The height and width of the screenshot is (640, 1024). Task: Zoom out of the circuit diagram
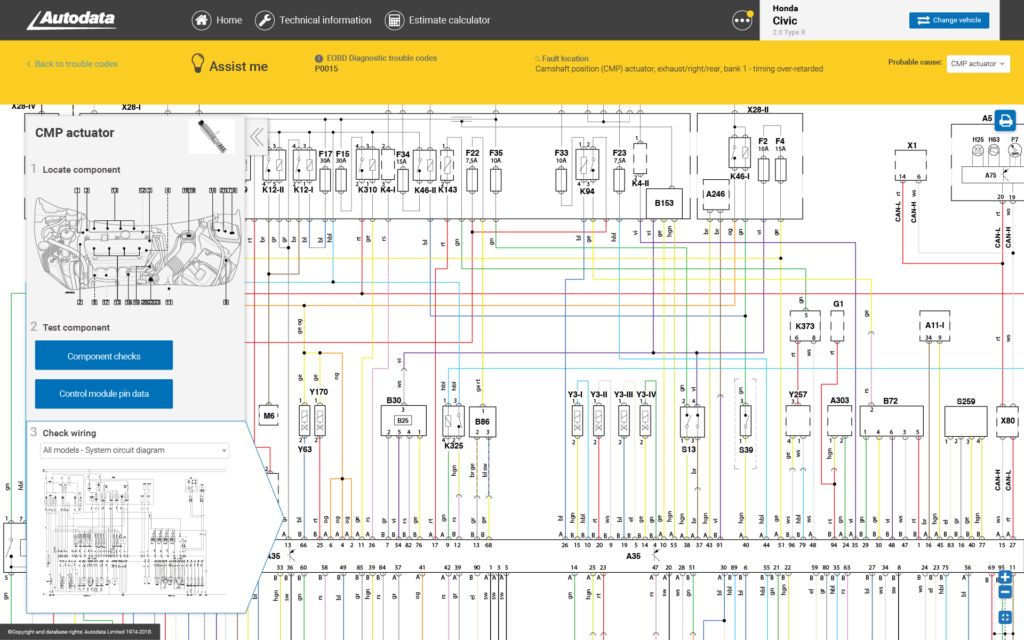click(x=1005, y=592)
